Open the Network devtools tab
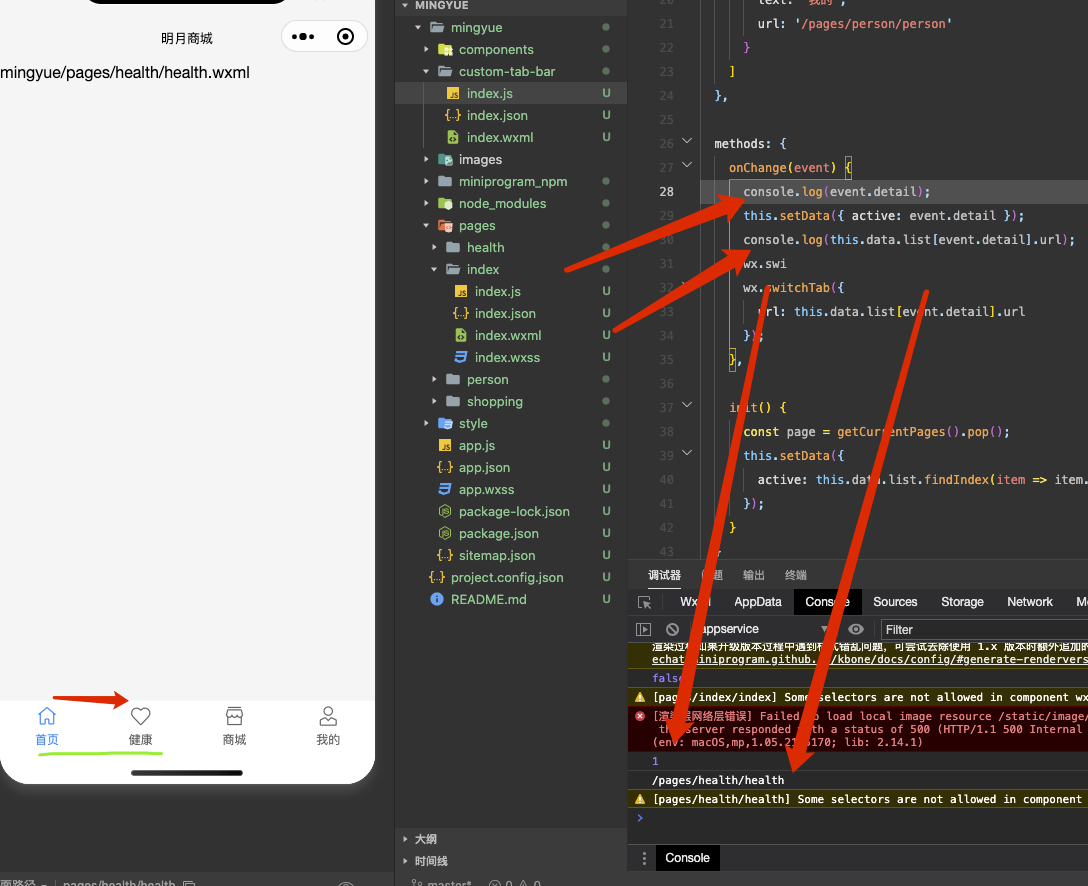The image size is (1088, 886). coord(1030,602)
